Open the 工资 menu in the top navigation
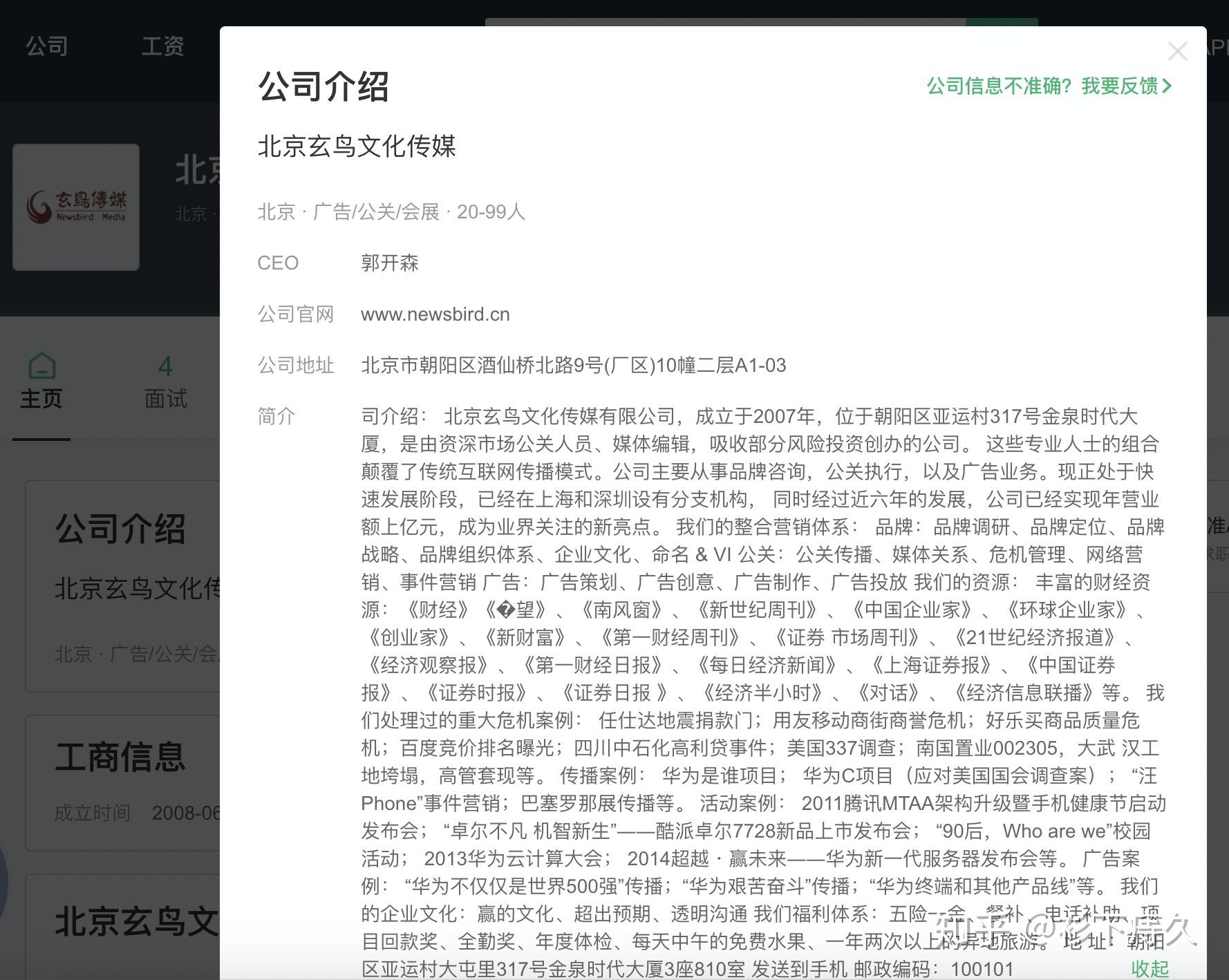The image size is (1229, 980). click(162, 46)
